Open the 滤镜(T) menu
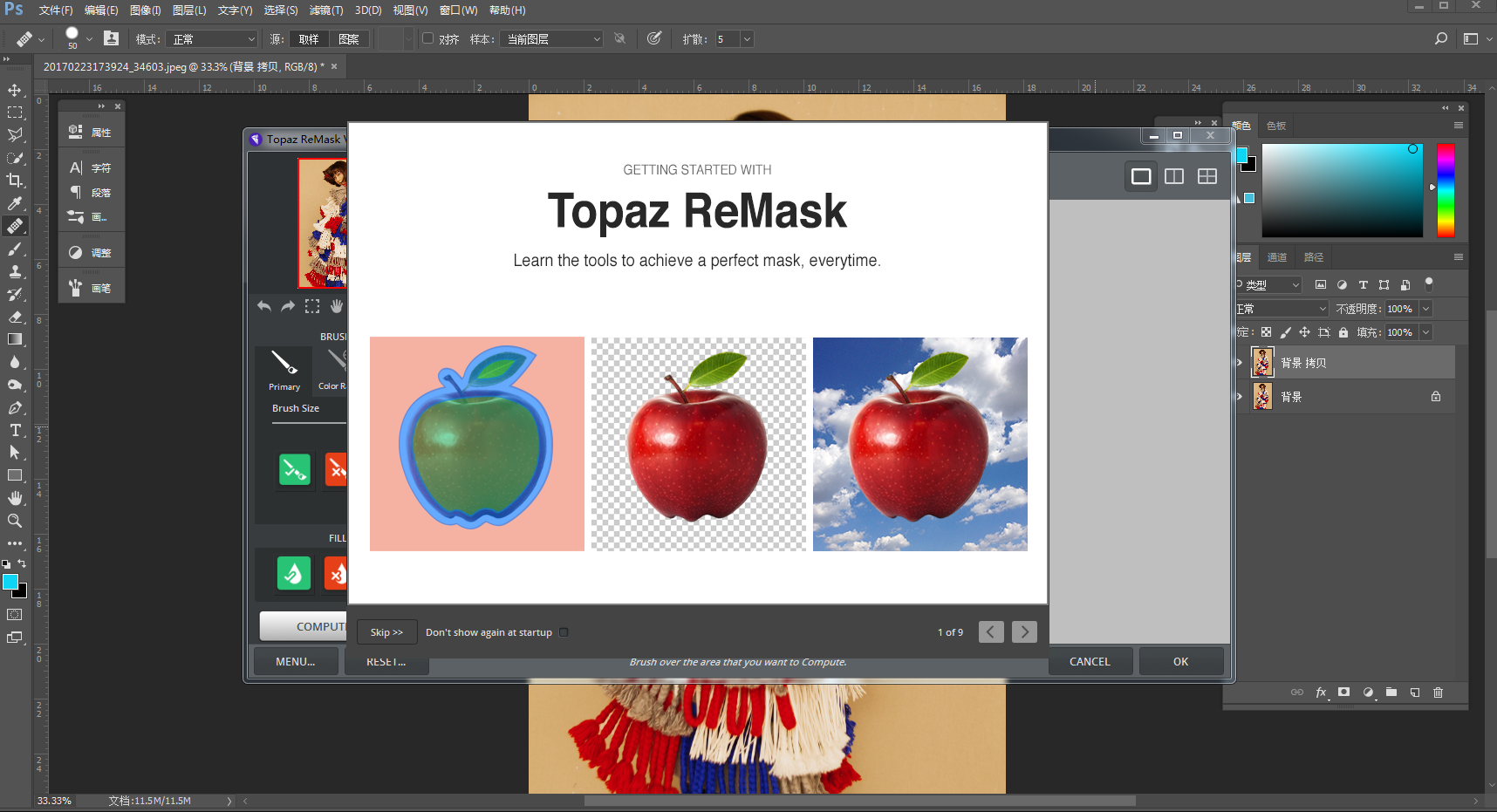The height and width of the screenshot is (812, 1497). [x=325, y=10]
